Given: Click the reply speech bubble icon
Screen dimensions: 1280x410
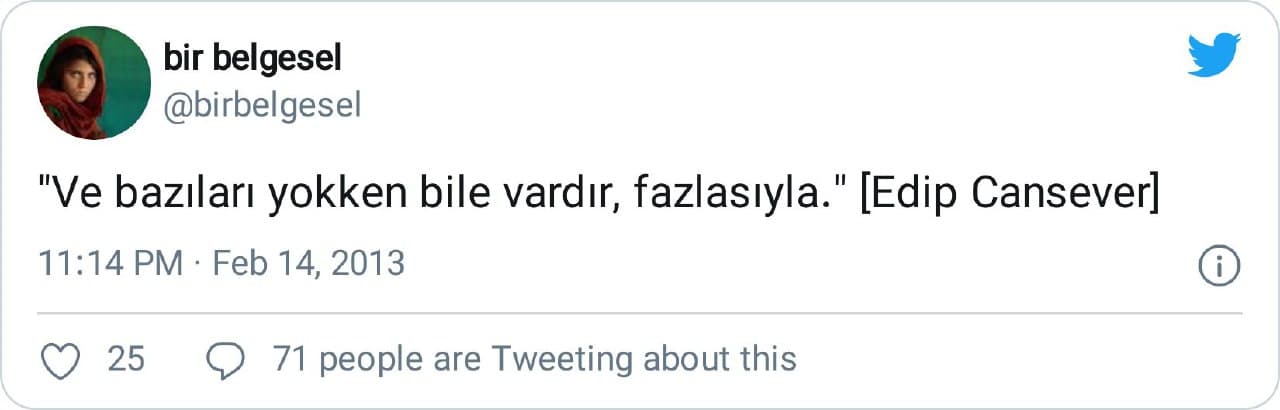Looking at the screenshot, I should coord(224,359).
